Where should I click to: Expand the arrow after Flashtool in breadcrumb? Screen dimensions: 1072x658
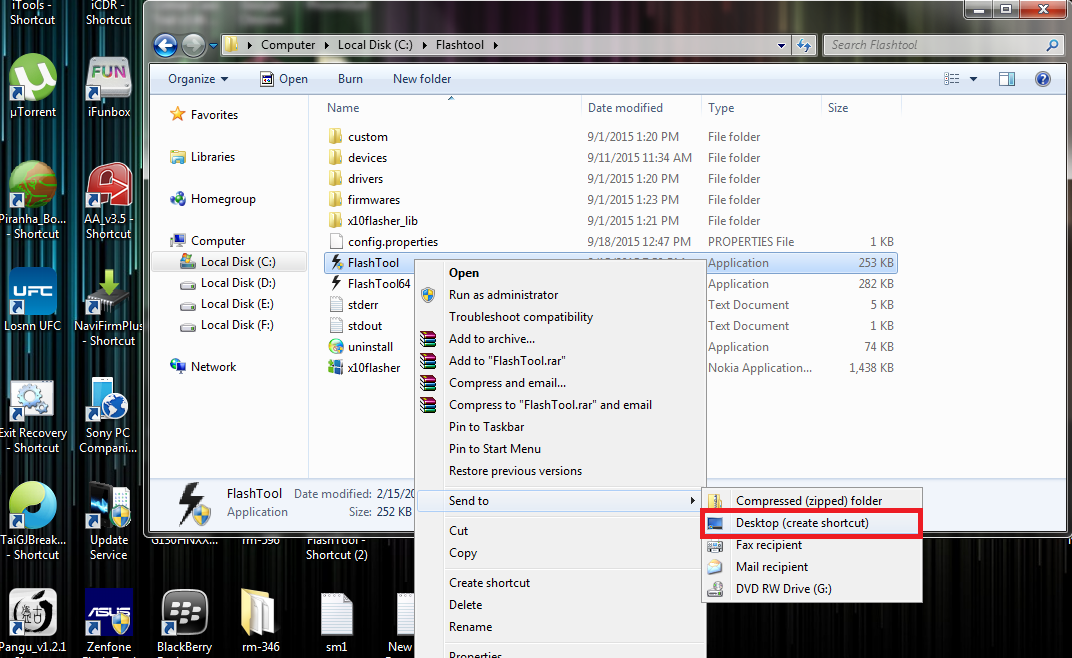coord(495,45)
